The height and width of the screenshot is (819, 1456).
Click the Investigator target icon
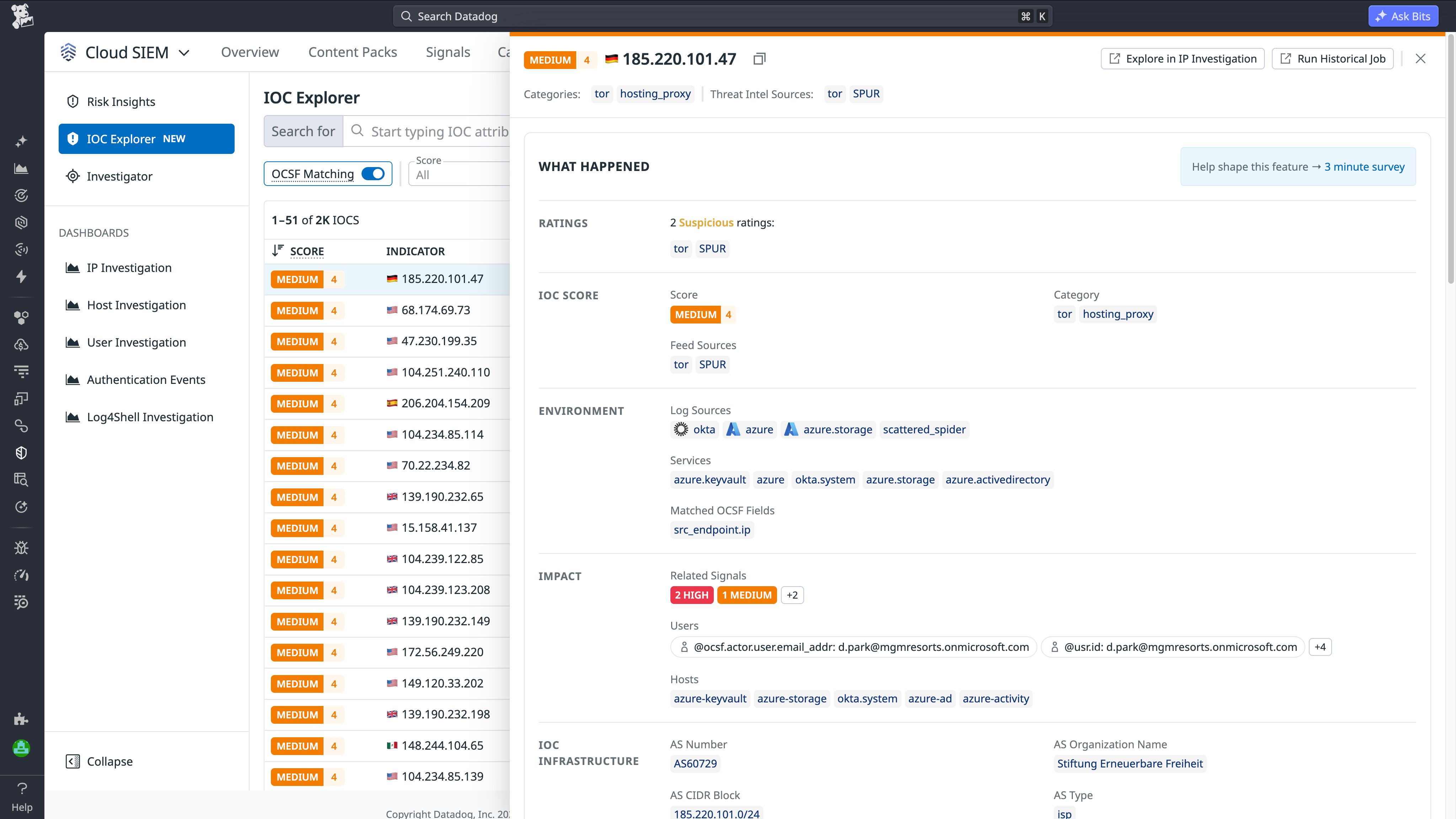(73, 176)
